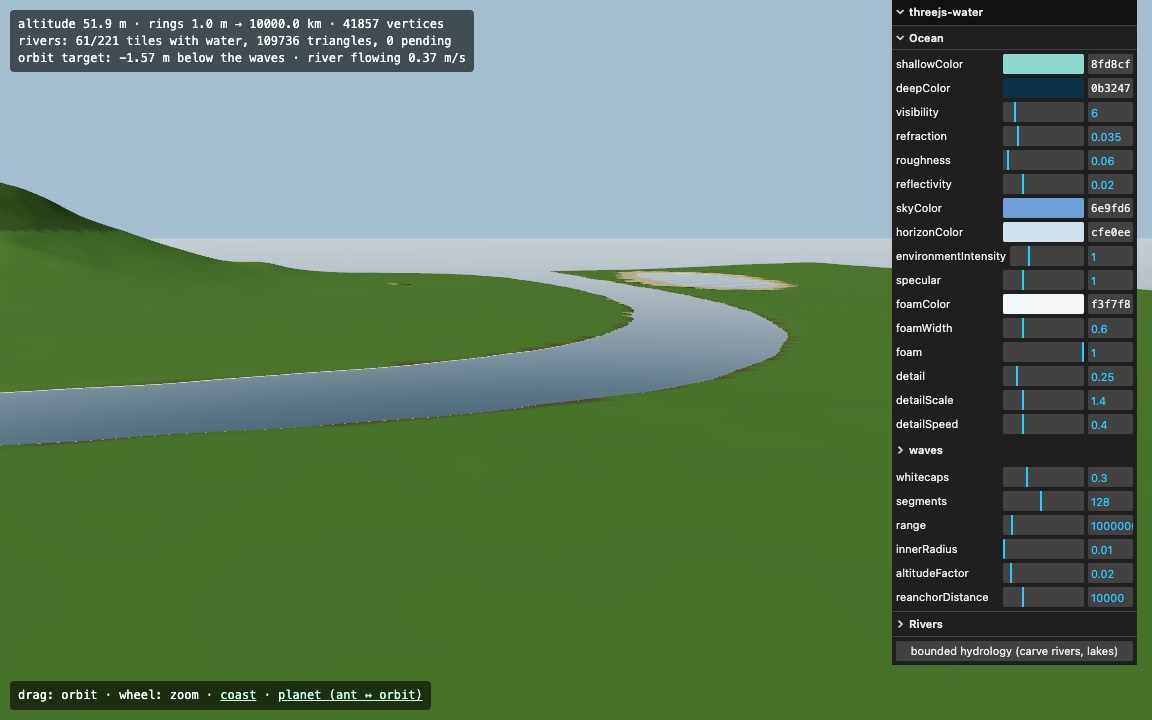Click the foamColor hex field f3f7f8
This screenshot has width=1152, height=720.
tap(1110, 304)
